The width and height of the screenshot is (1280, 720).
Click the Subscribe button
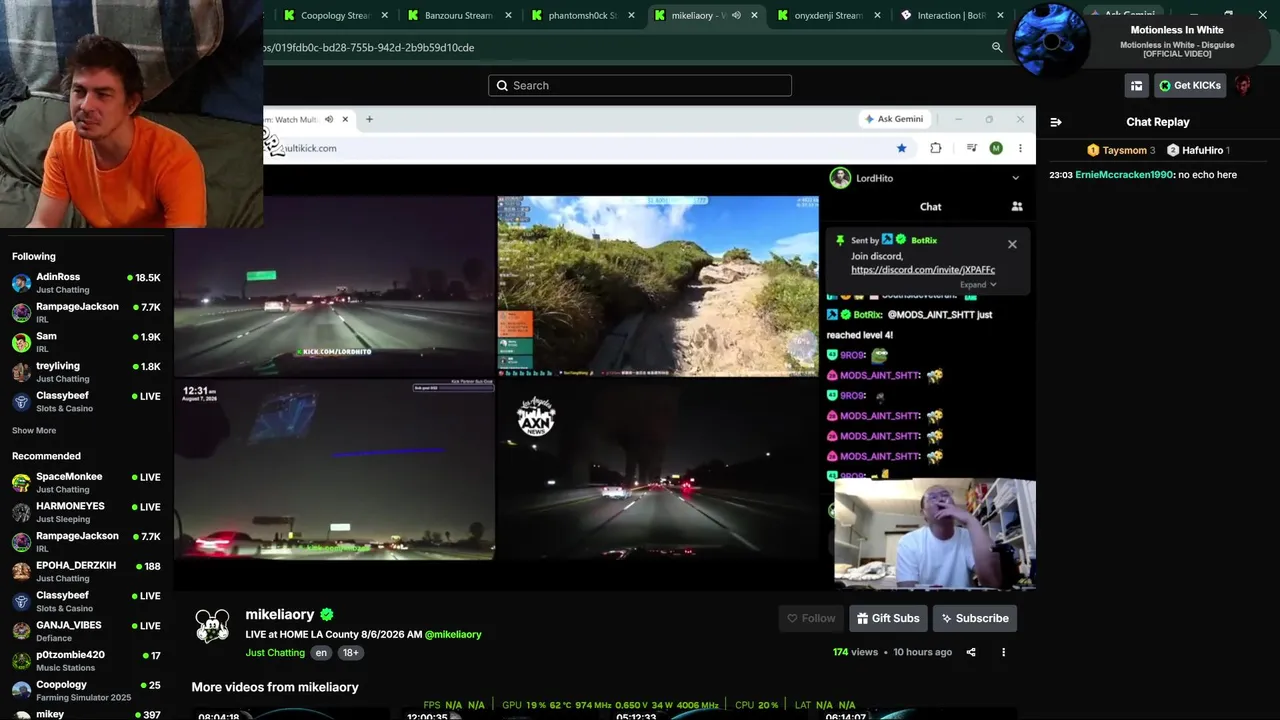[975, 618]
